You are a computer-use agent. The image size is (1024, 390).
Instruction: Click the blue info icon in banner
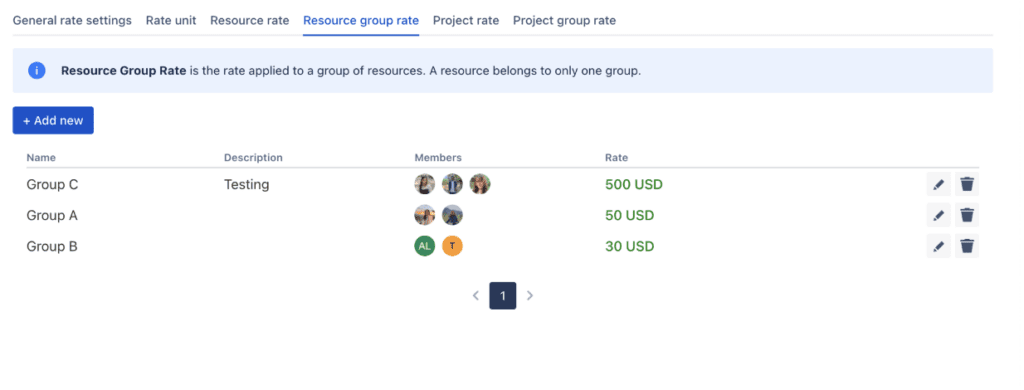37,71
